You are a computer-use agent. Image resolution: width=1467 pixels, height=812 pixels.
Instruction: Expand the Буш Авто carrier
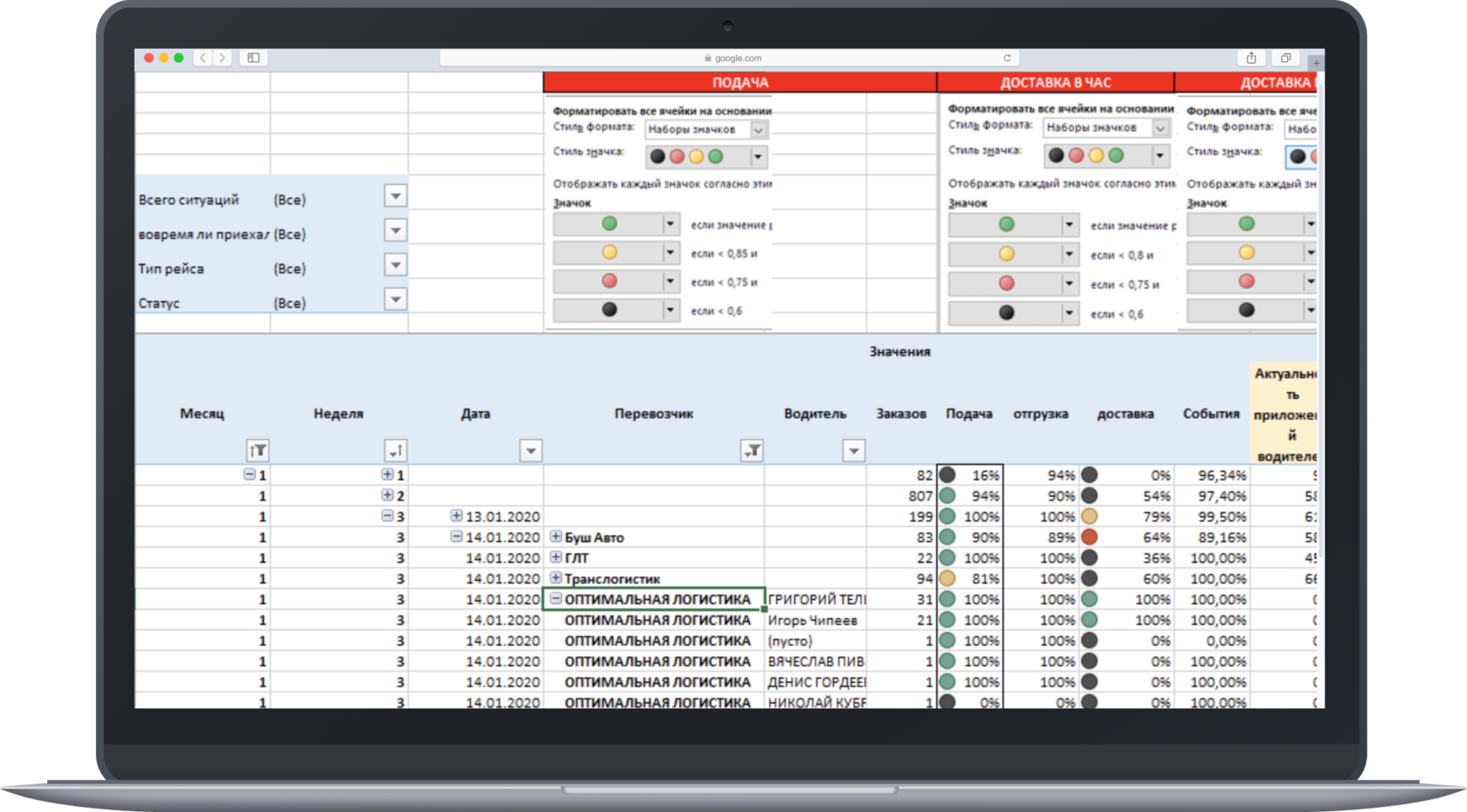click(x=556, y=536)
